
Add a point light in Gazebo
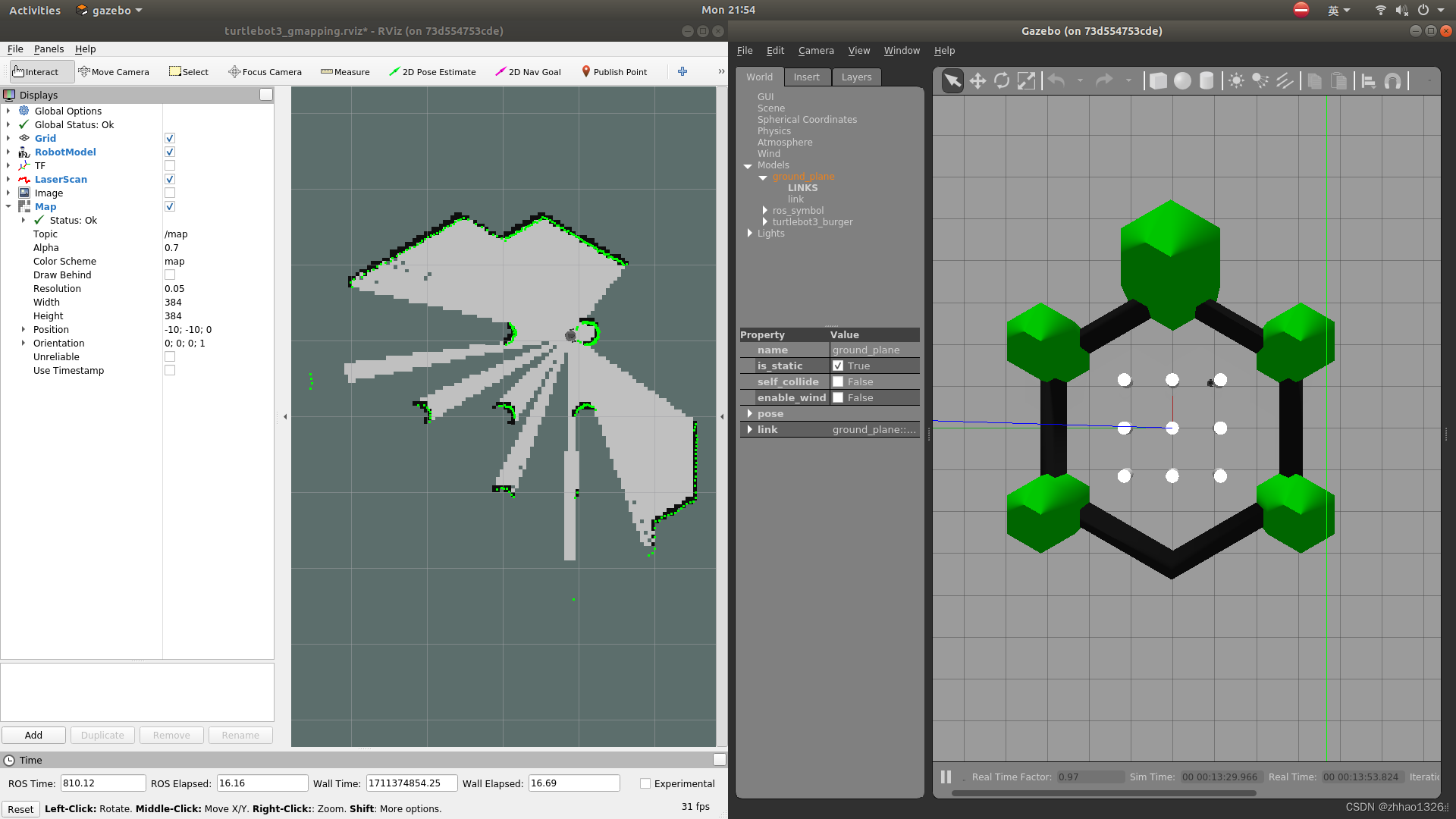(x=1236, y=80)
